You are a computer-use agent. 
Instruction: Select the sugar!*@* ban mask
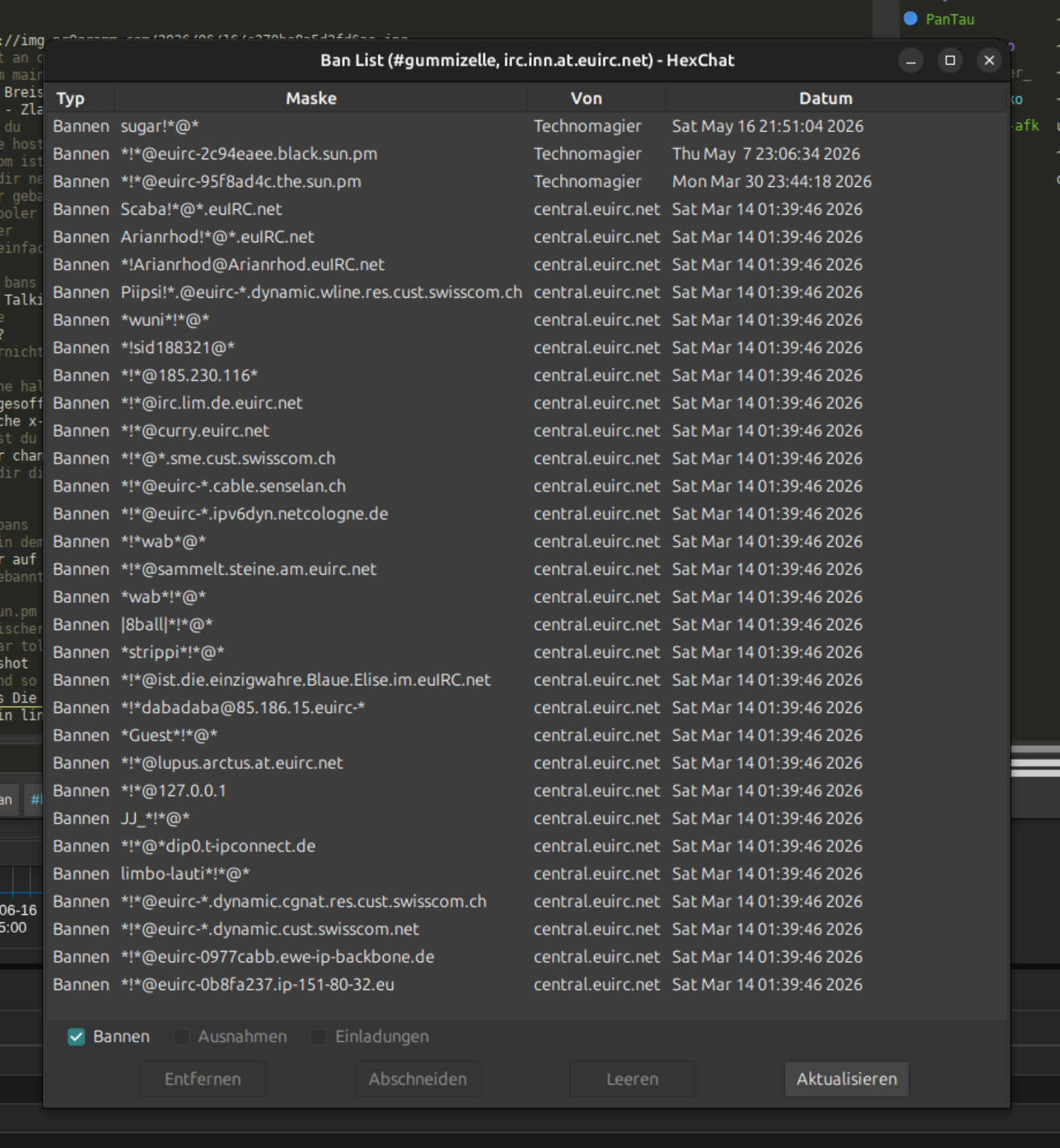point(159,126)
